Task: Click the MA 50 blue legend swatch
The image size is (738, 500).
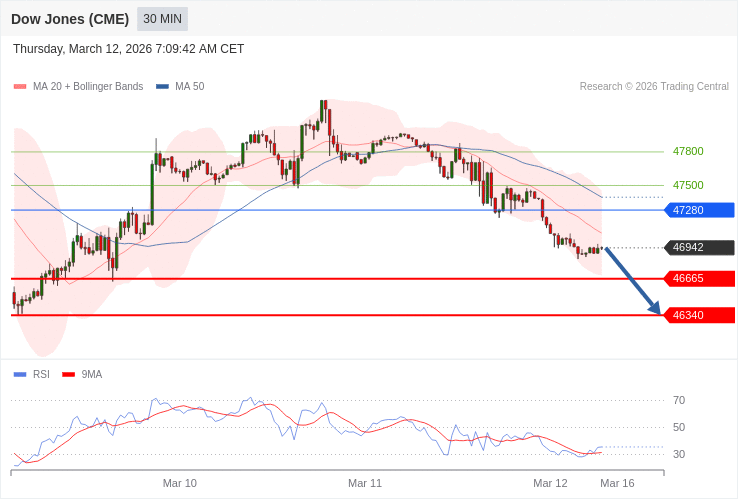Action: tap(162, 87)
